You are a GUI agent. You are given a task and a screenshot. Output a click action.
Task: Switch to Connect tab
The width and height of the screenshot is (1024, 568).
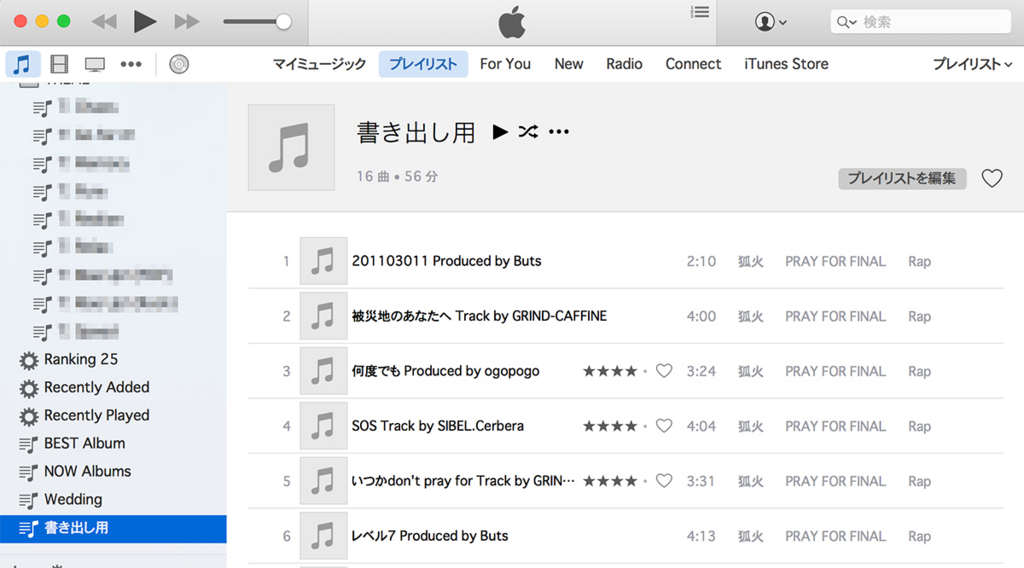click(694, 64)
